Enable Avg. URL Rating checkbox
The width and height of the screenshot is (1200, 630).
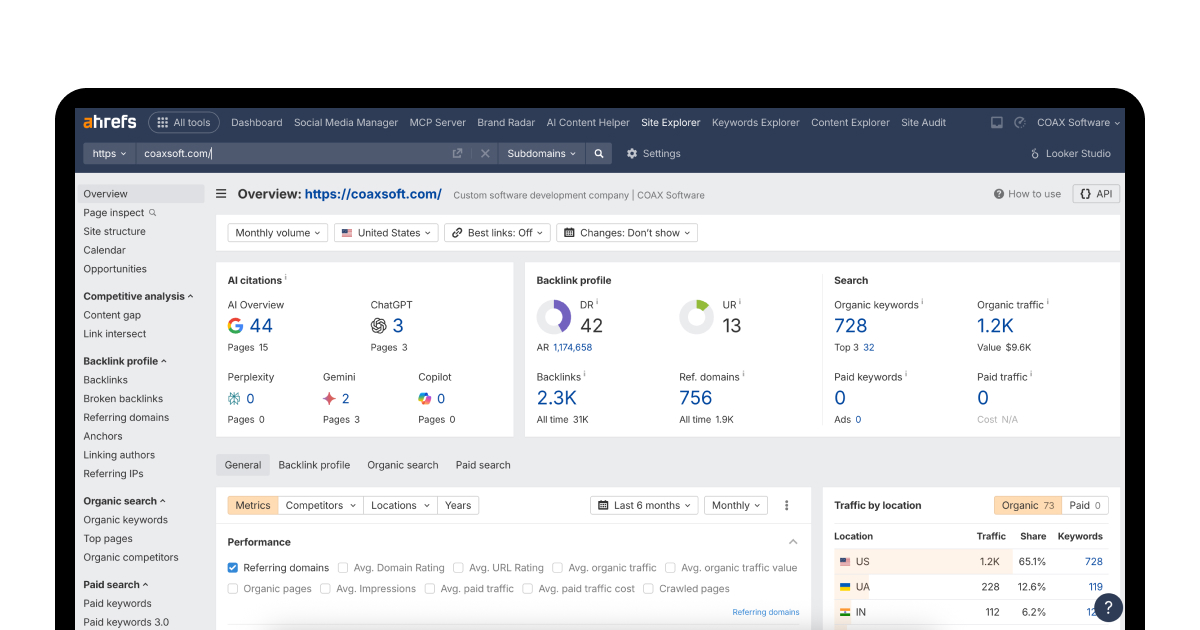(458, 568)
